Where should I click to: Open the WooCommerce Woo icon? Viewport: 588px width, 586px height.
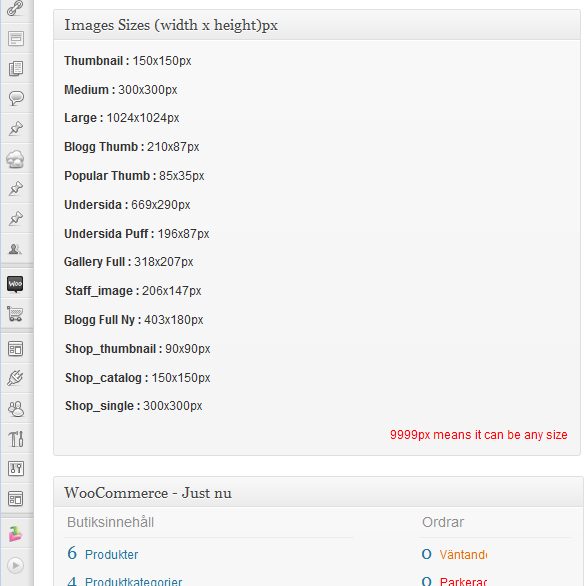(15, 284)
